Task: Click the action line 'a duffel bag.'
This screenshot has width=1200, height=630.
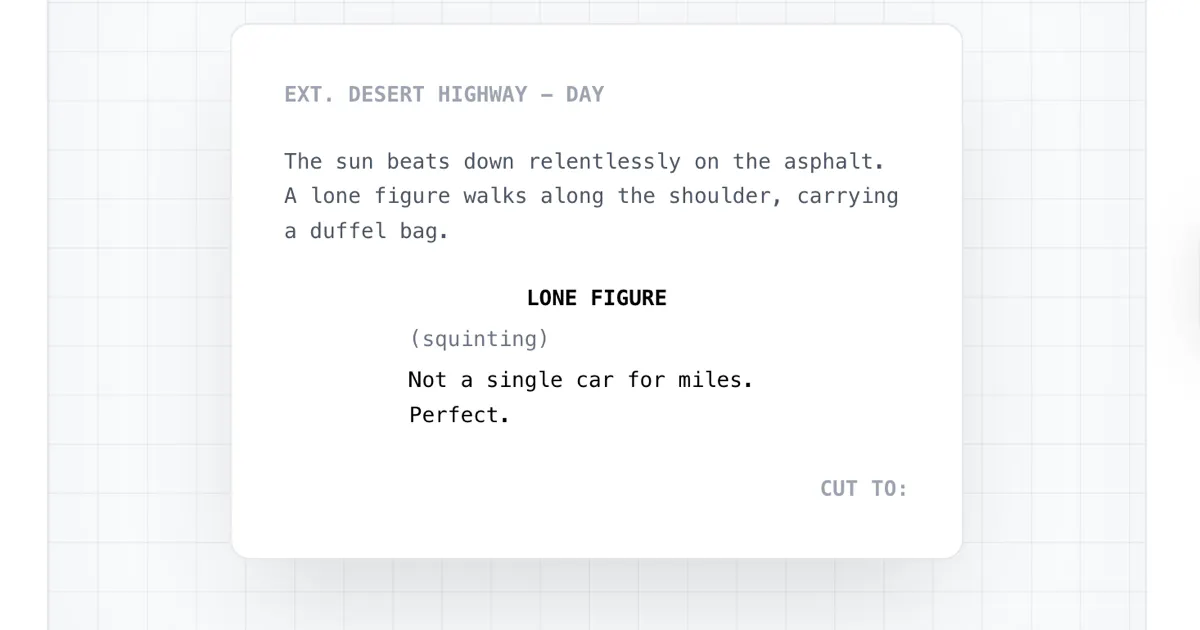Action: pyautogui.click(x=366, y=231)
